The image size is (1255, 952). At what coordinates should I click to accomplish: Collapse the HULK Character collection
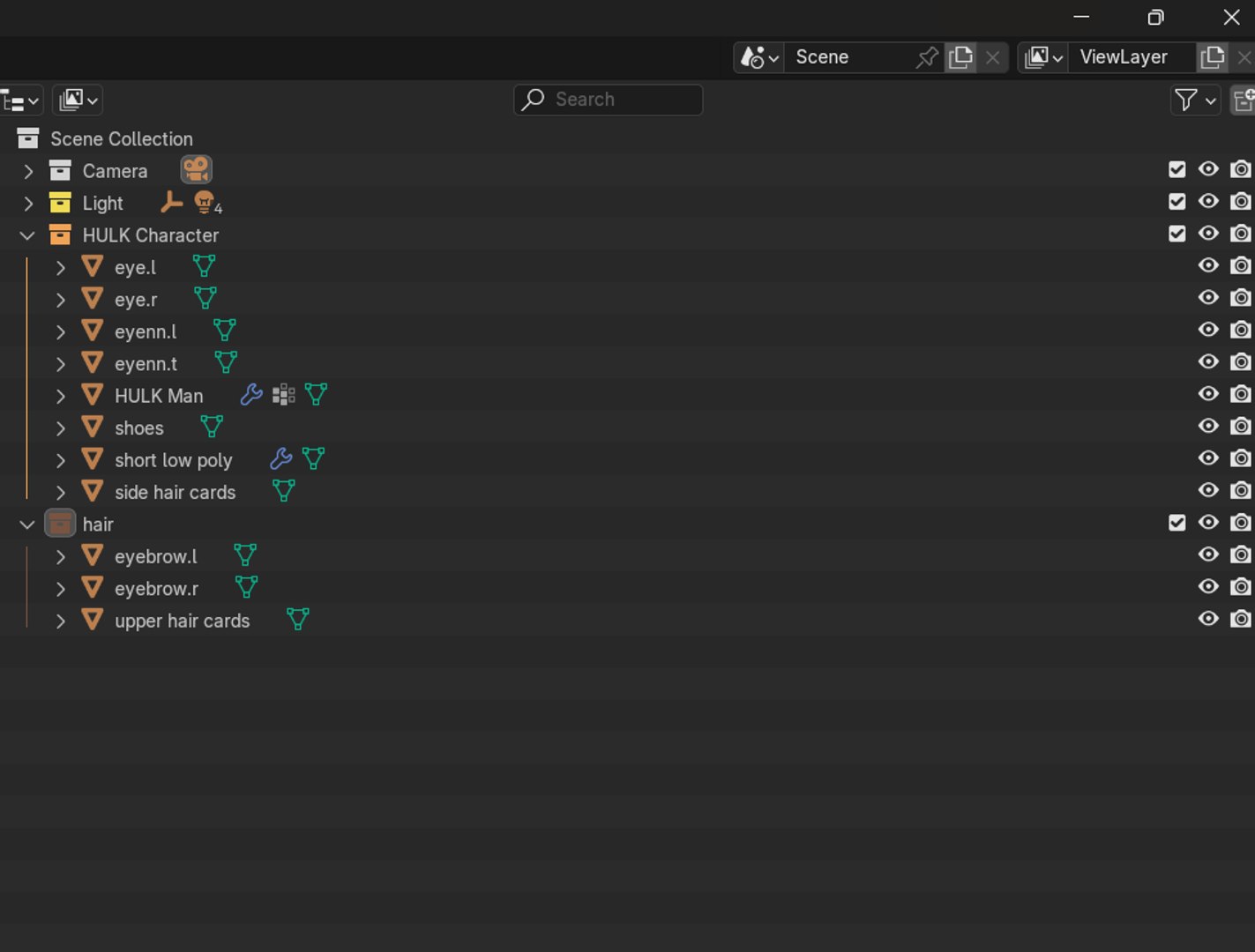[x=28, y=235]
